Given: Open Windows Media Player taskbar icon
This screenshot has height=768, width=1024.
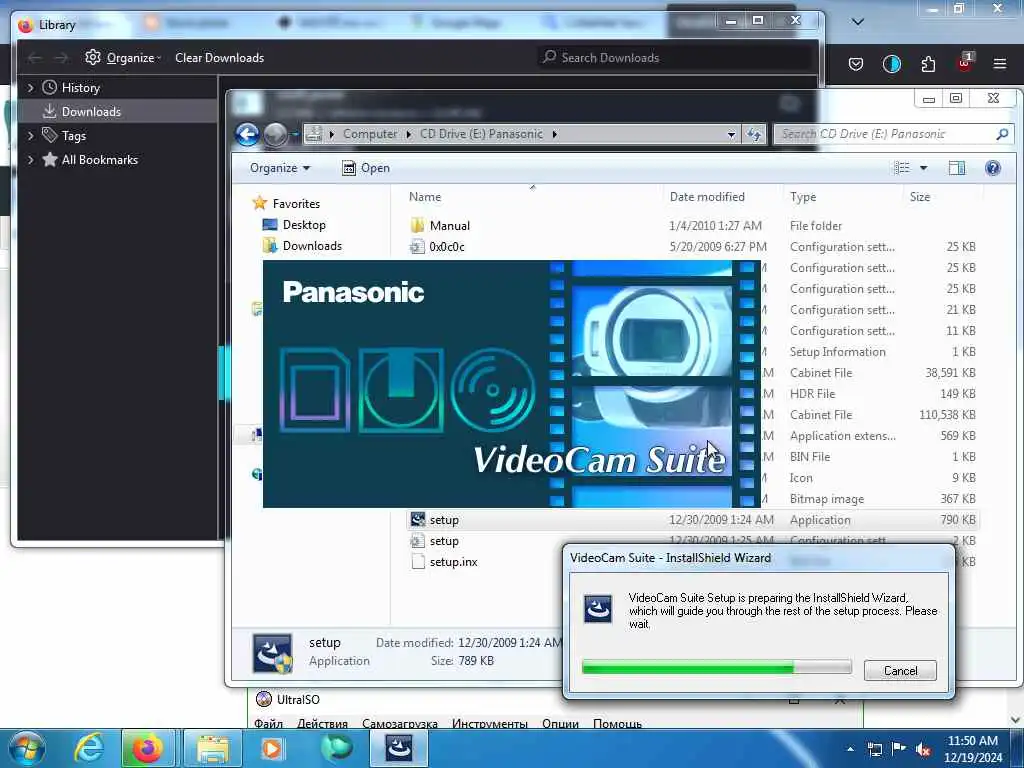Looking at the screenshot, I should 272,748.
